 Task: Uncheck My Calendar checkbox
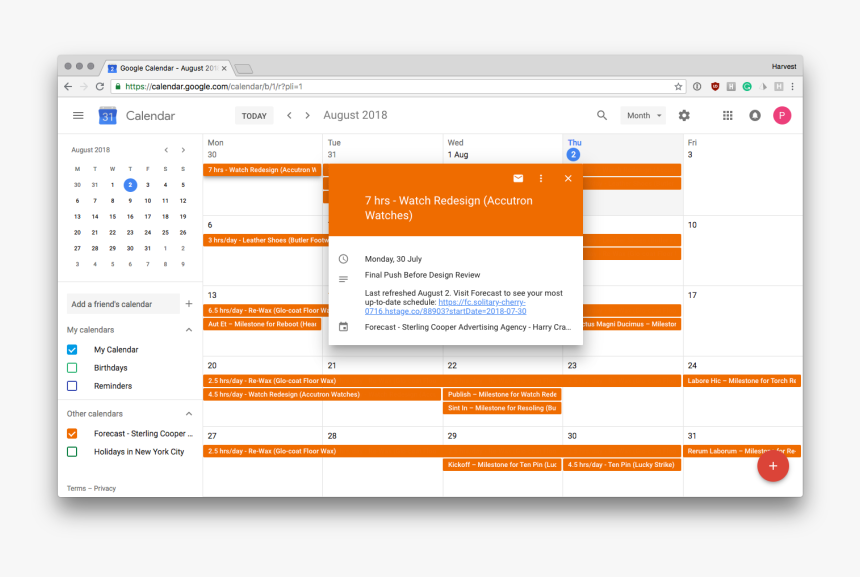tap(72, 349)
